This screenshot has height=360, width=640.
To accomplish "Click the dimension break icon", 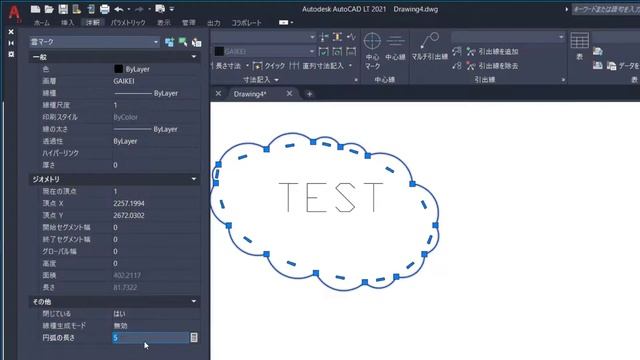I will click(x=324, y=37).
